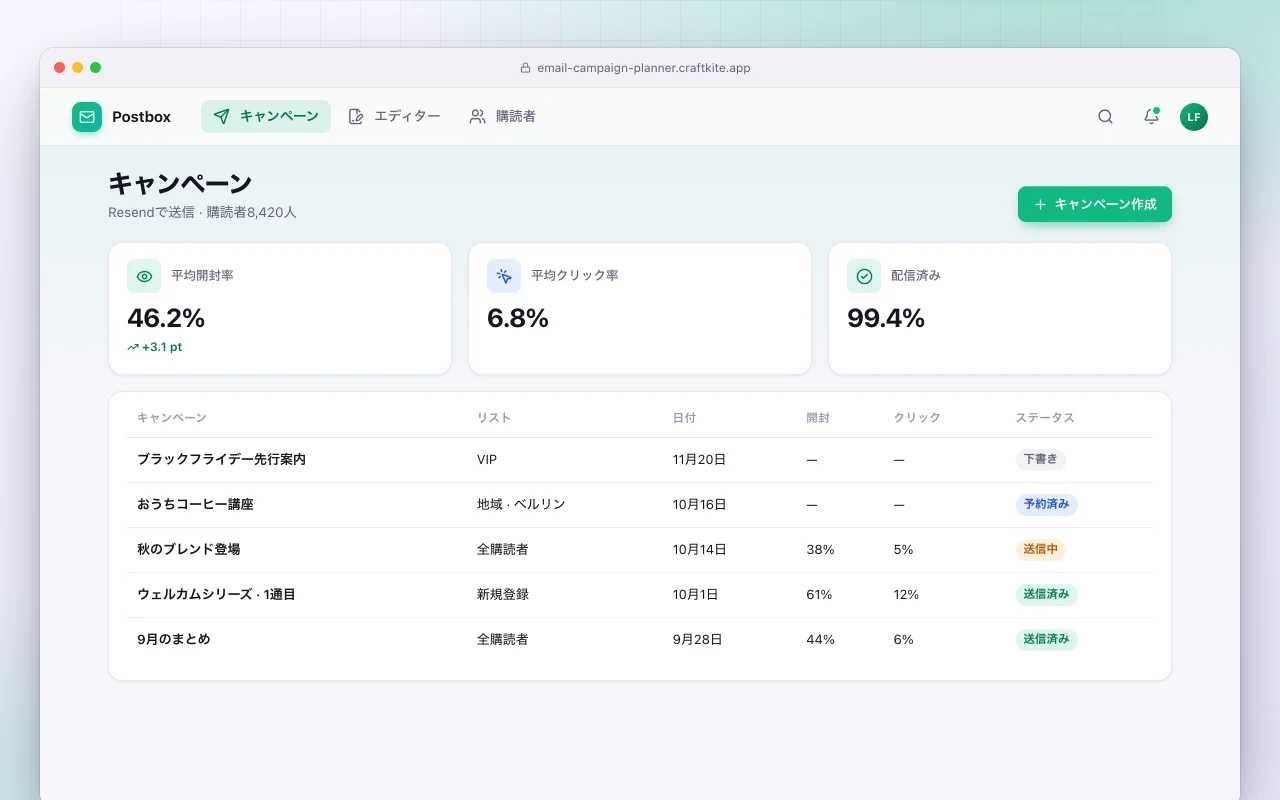Click the クリック column header

pyautogui.click(x=917, y=418)
